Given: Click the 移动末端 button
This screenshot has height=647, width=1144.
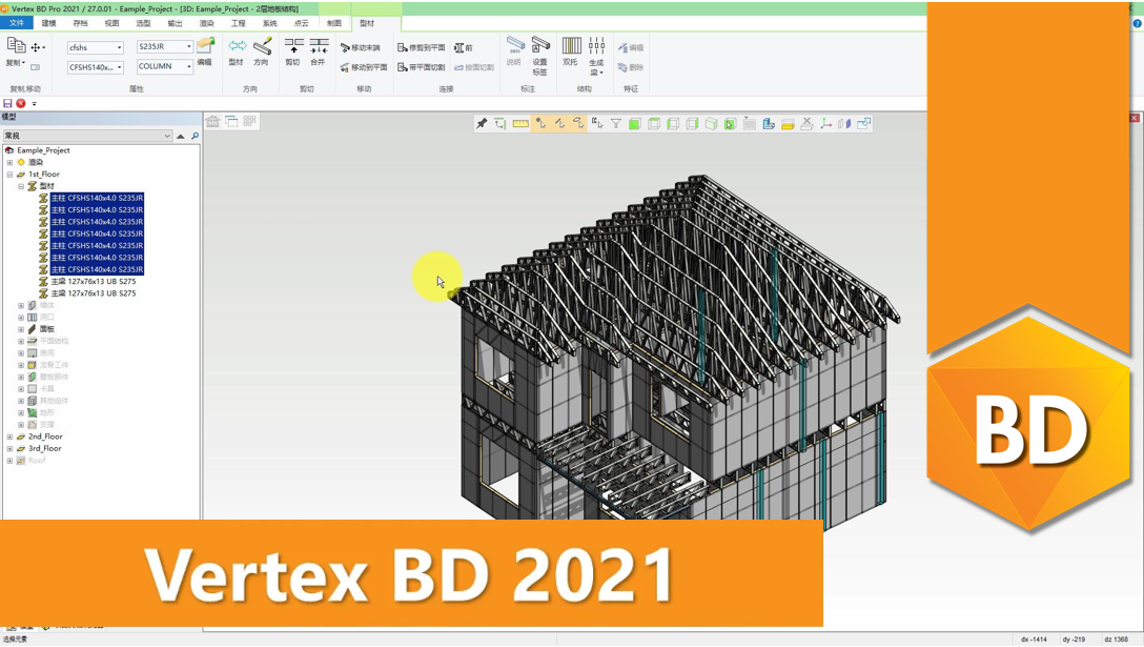Looking at the screenshot, I should point(360,48).
